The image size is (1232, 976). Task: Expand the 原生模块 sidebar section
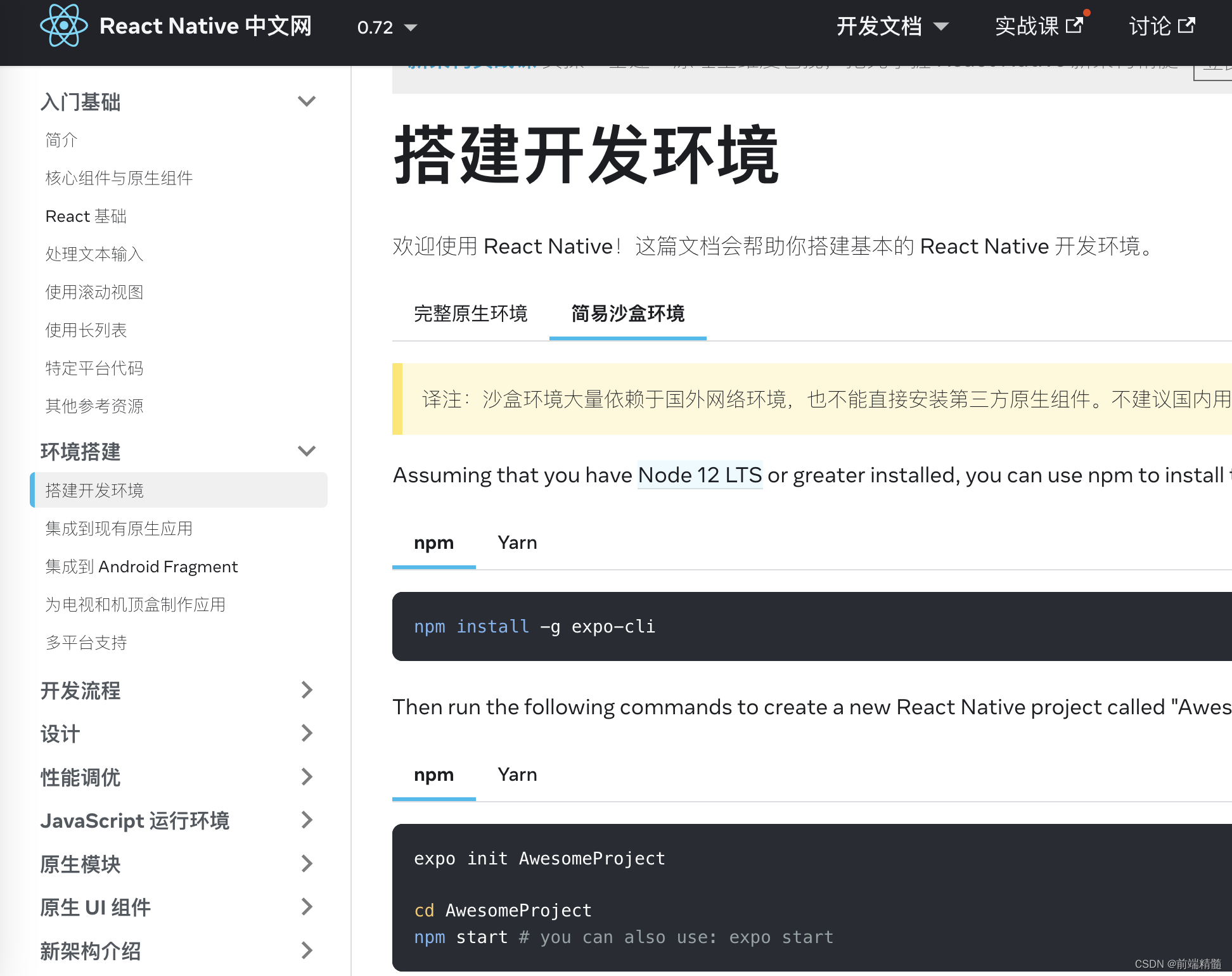click(x=307, y=864)
